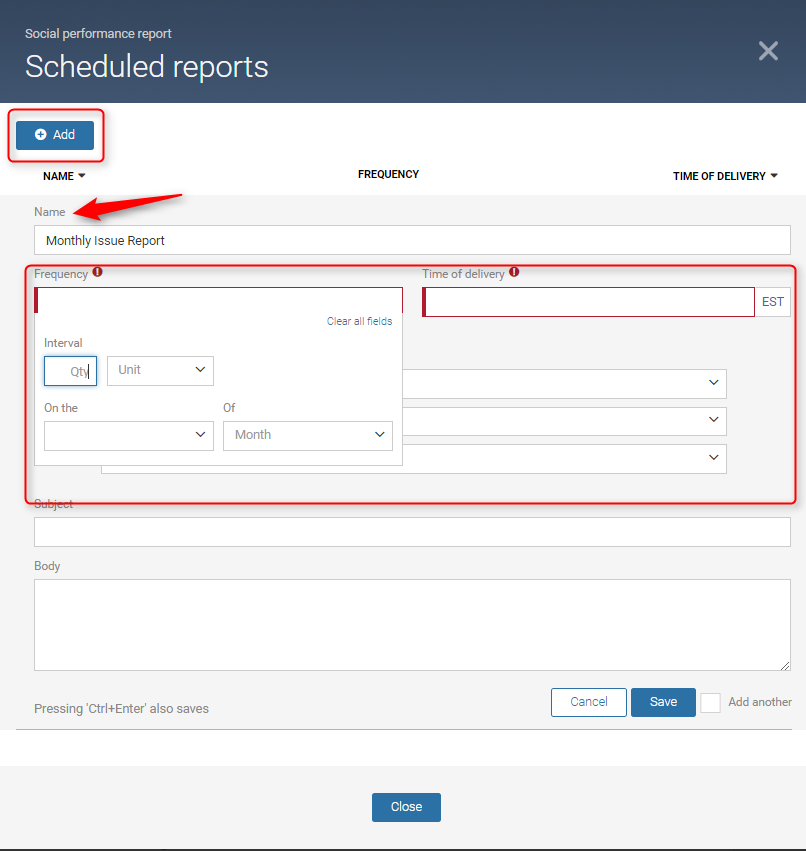
Task: Click the Save button
Action: 663,702
